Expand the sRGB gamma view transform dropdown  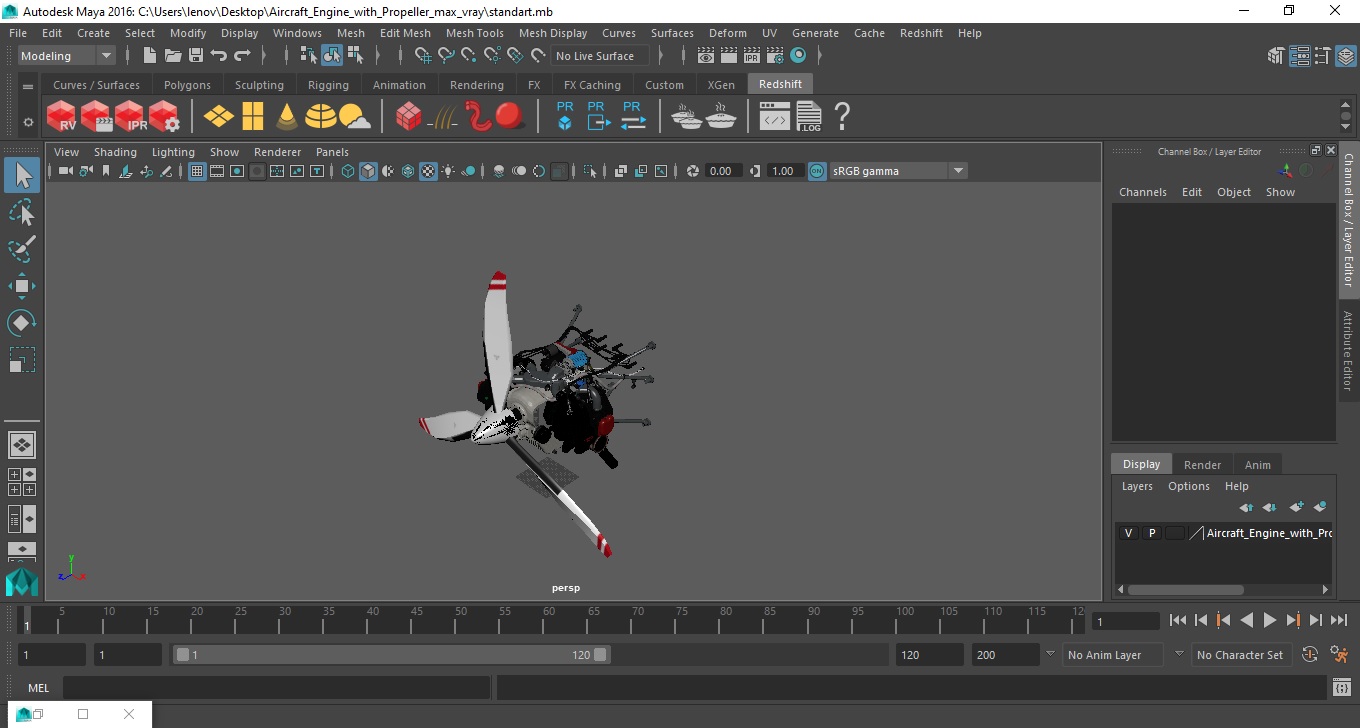coord(957,171)
